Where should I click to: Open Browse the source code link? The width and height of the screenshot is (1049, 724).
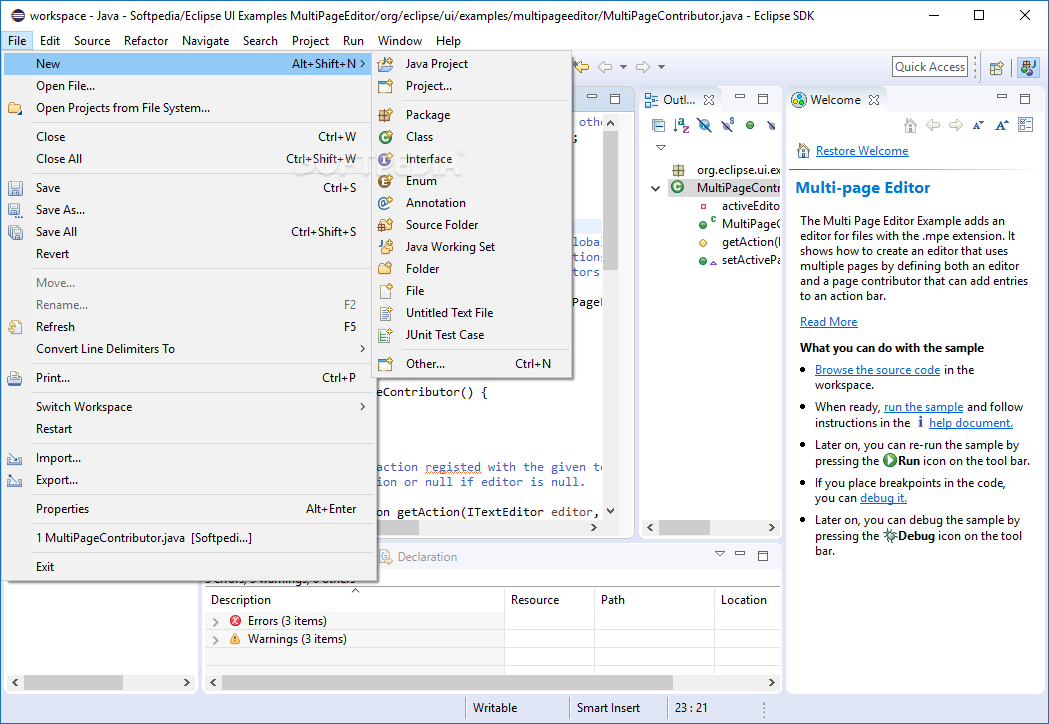(x=877, y=370)
